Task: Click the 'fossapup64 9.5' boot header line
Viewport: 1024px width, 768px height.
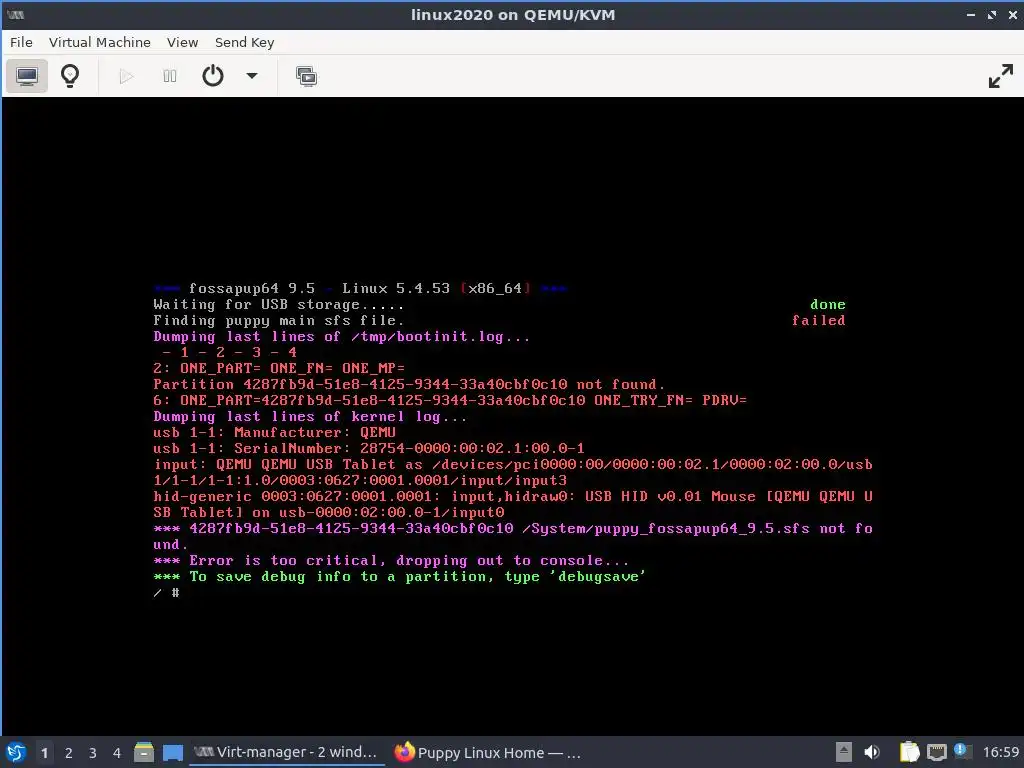Action: coord(360,288)
